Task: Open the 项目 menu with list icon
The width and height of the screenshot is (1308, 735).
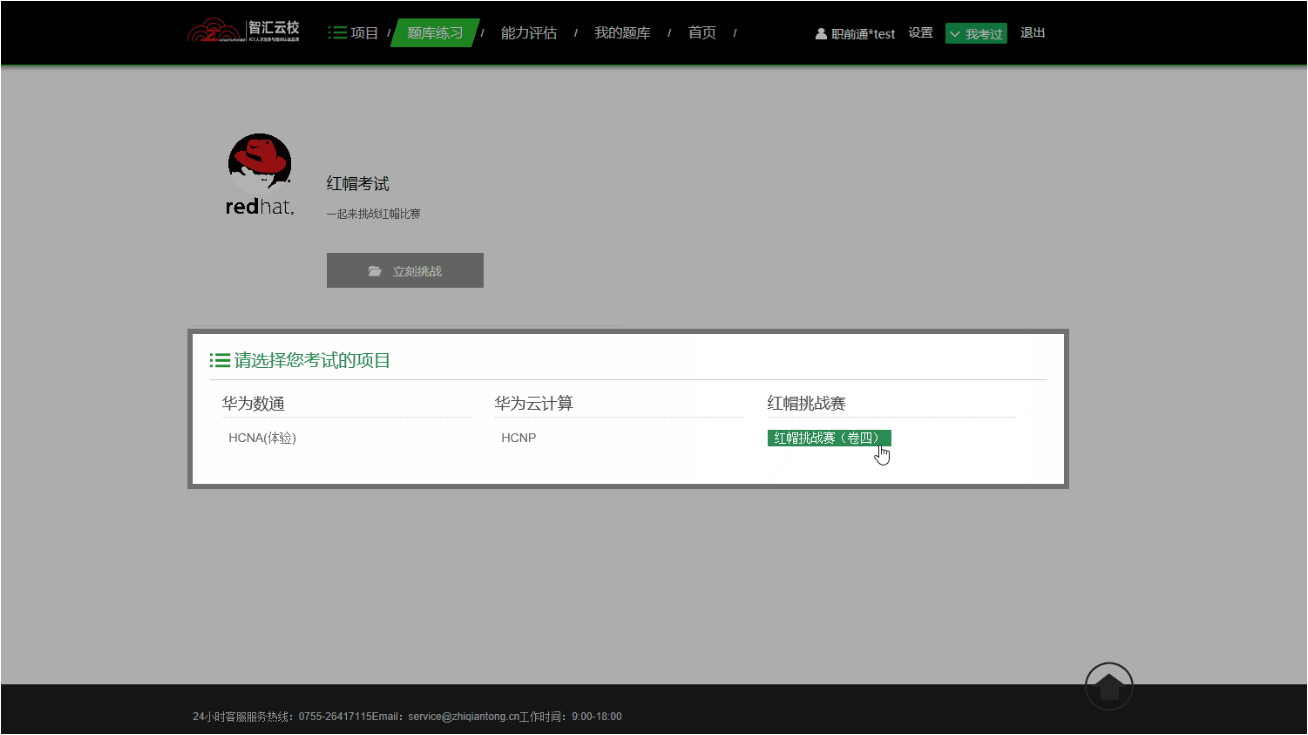Action: (354, 33)
